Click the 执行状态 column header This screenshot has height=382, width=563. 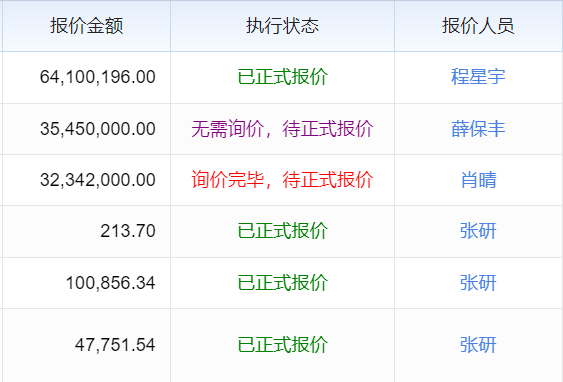pos(283,26)
